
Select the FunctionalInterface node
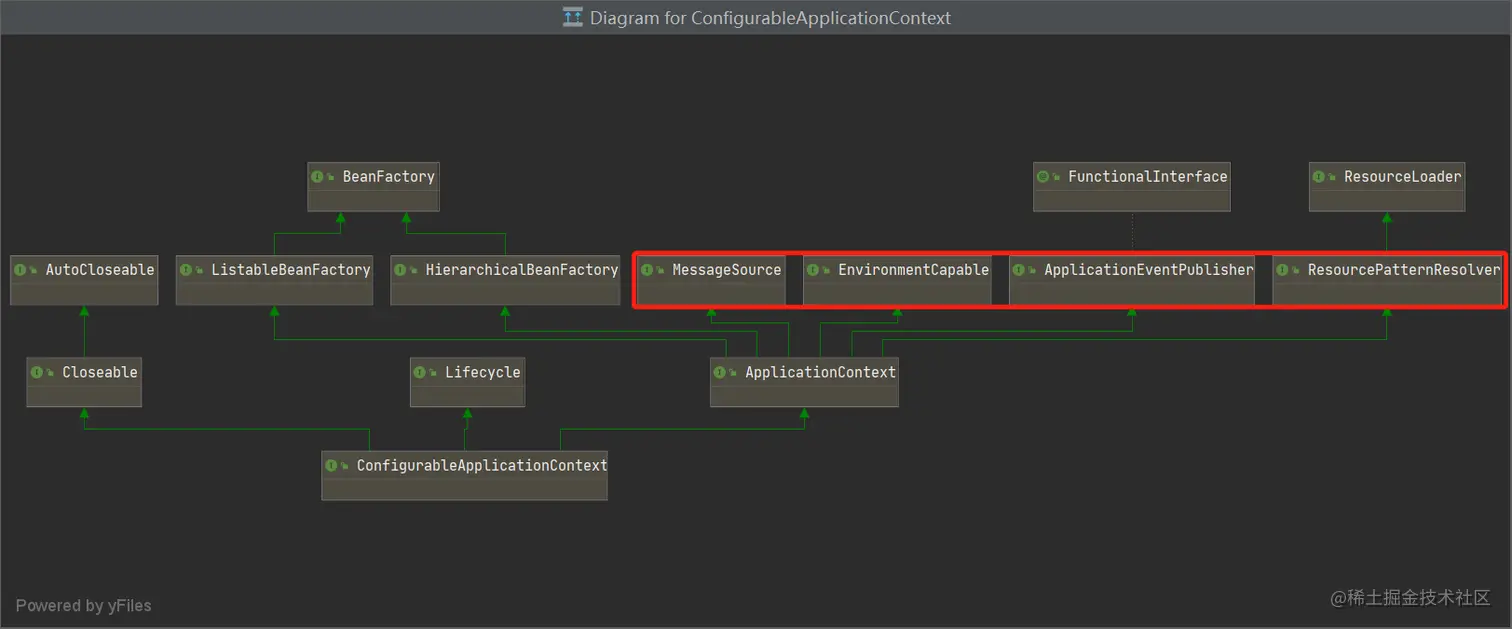[1132, 186]
